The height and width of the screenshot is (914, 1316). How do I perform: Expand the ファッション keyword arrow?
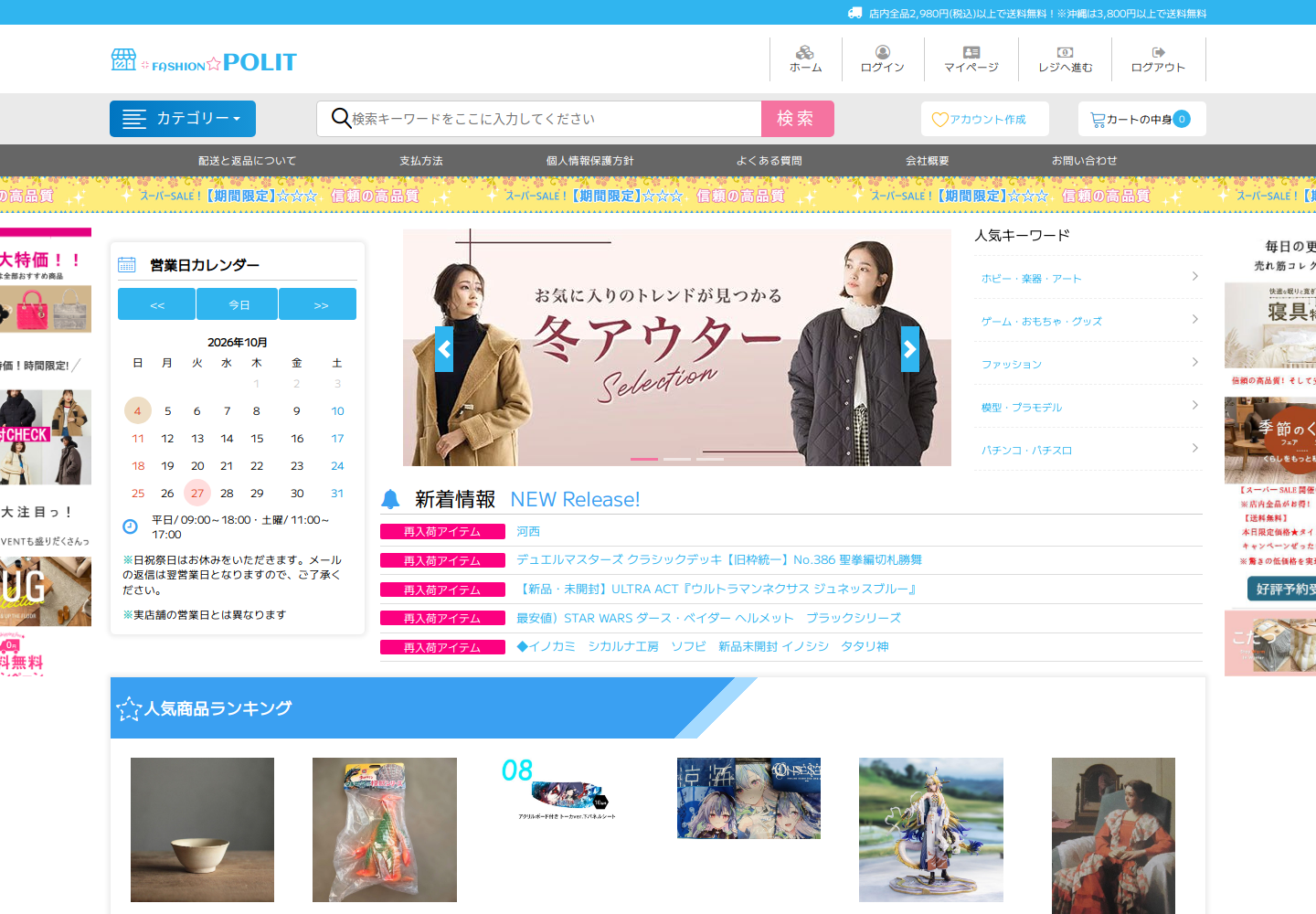1195,363
